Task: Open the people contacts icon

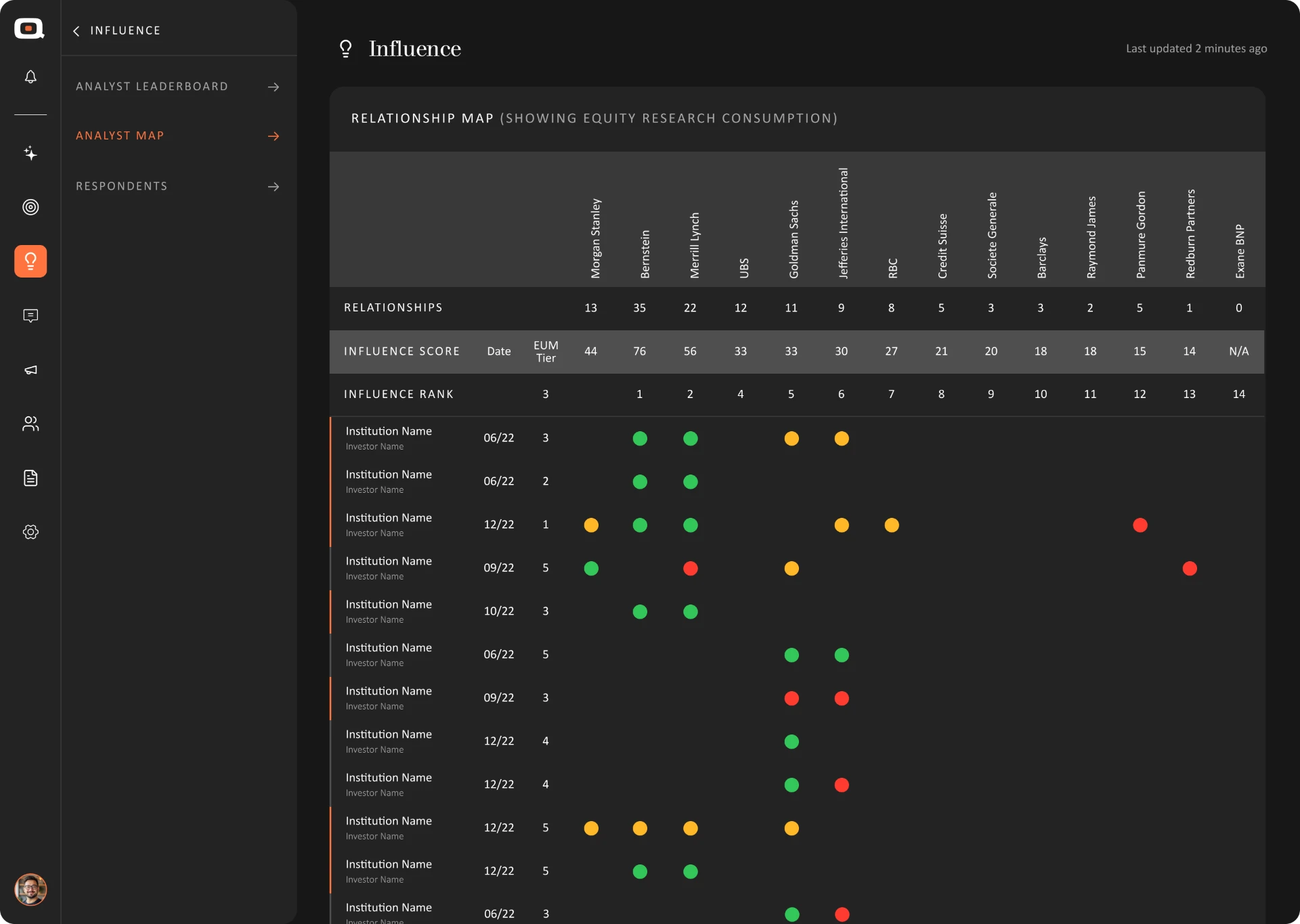Action: click(30, 424)
